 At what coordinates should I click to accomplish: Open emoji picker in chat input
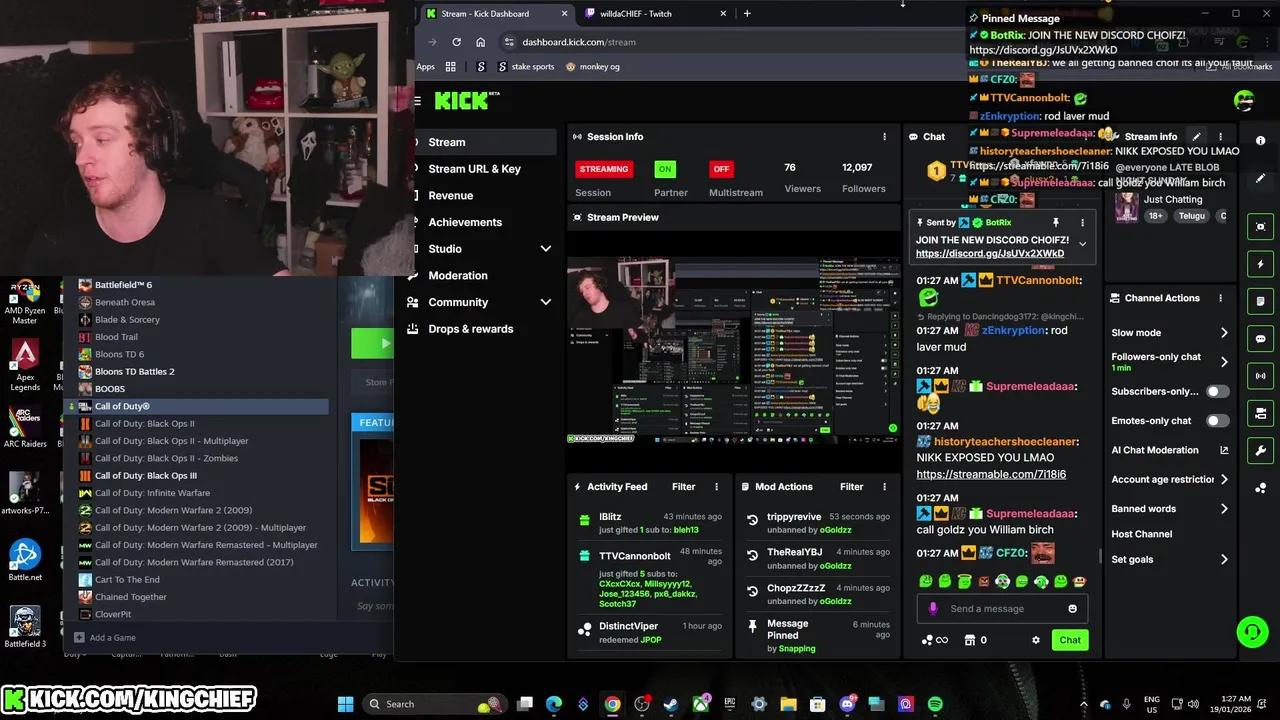click(1072, 608)
